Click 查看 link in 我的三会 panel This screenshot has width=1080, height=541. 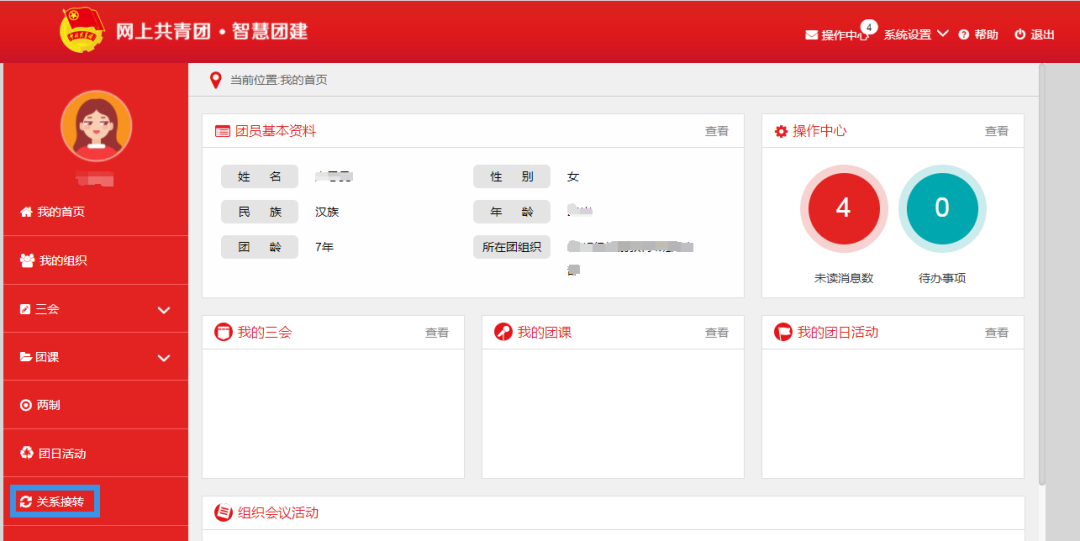(436, 333)
